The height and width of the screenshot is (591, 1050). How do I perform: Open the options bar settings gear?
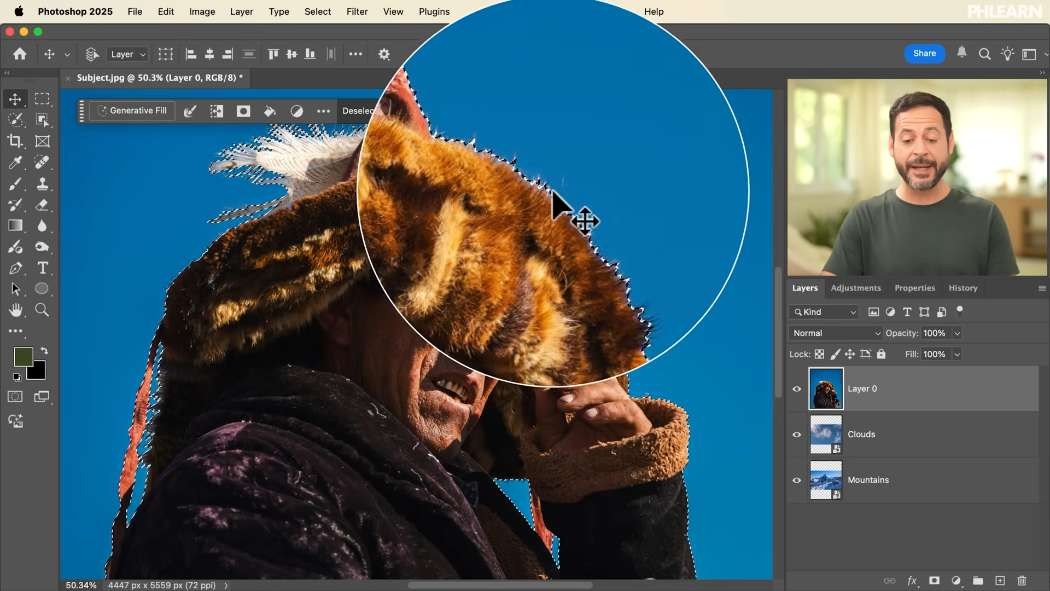point(384,54)
